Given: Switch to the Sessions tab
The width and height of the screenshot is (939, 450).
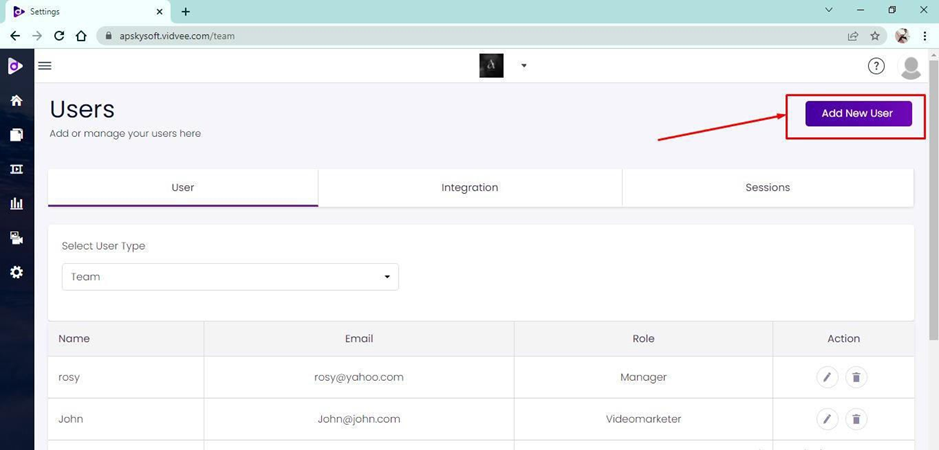Looking at the screenshot, I should point(768,188).
